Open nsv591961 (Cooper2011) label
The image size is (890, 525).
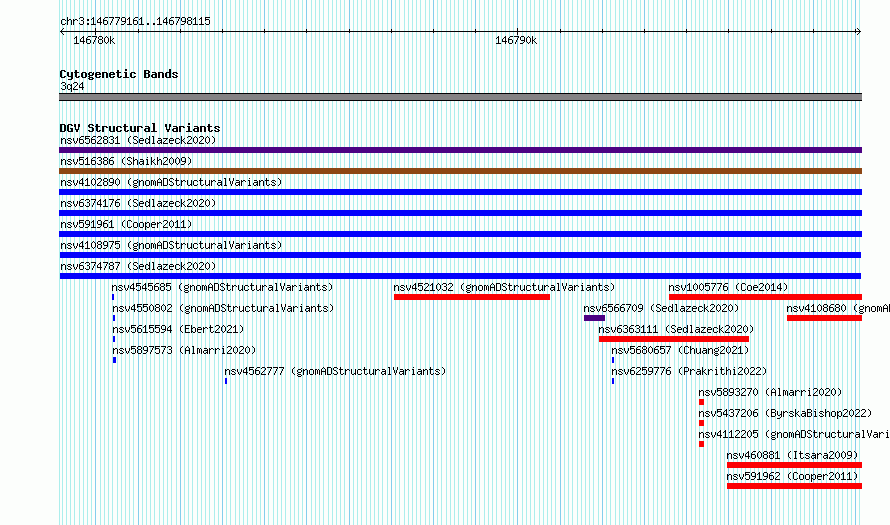pos(126,224)
